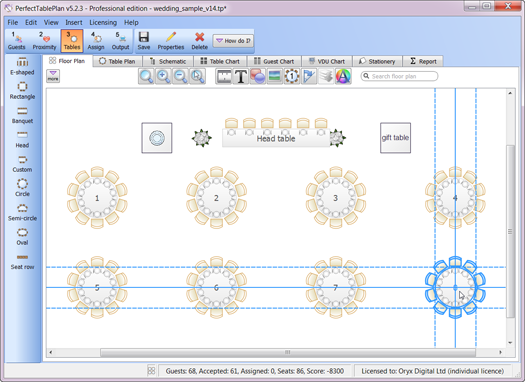Click the zoom to selection icon
The image size is (525, 382).
point(198,76)
